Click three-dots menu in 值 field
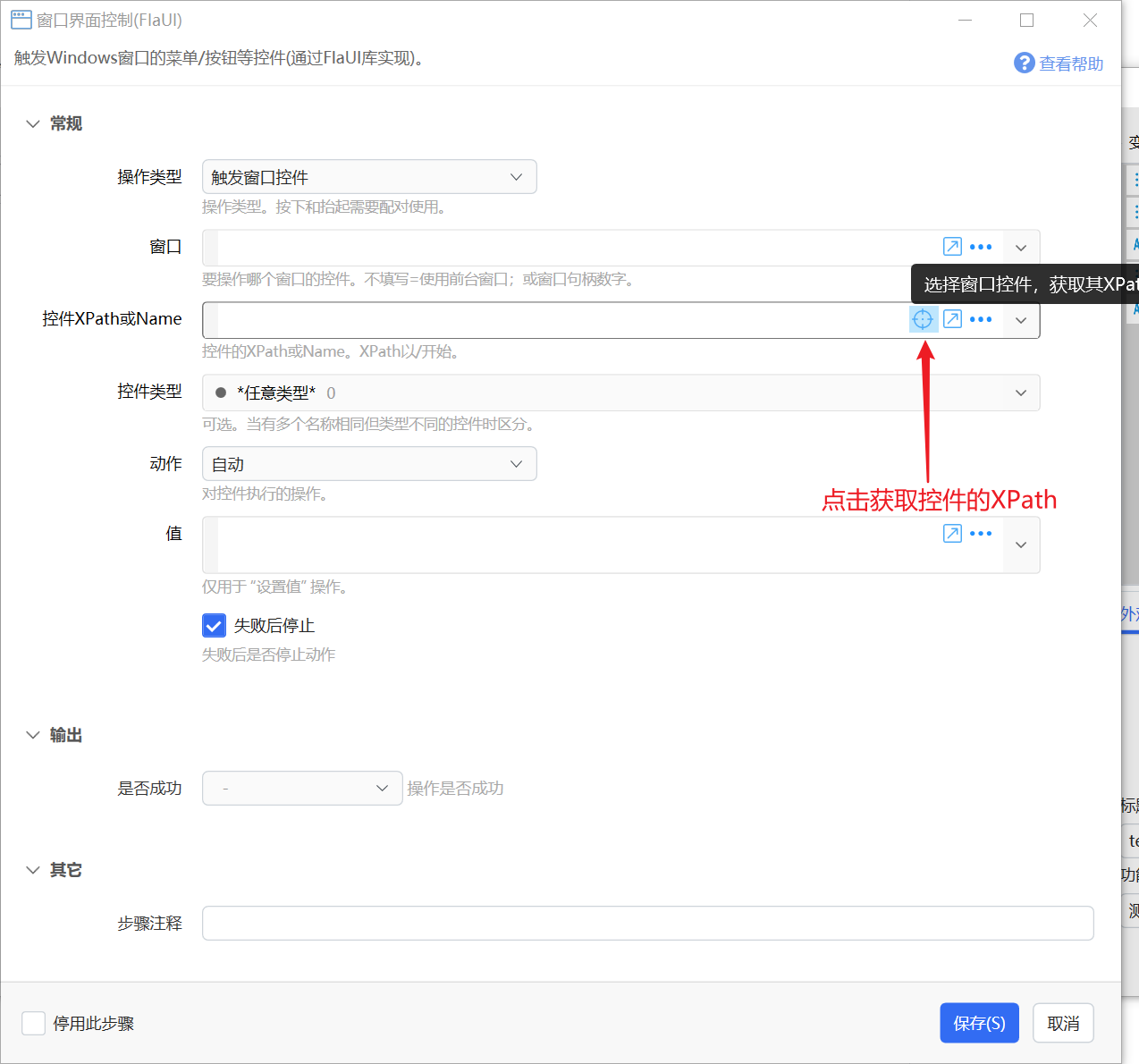Image resolution: width=1139 pixels, height=1064 pixels. coord(981,533)
